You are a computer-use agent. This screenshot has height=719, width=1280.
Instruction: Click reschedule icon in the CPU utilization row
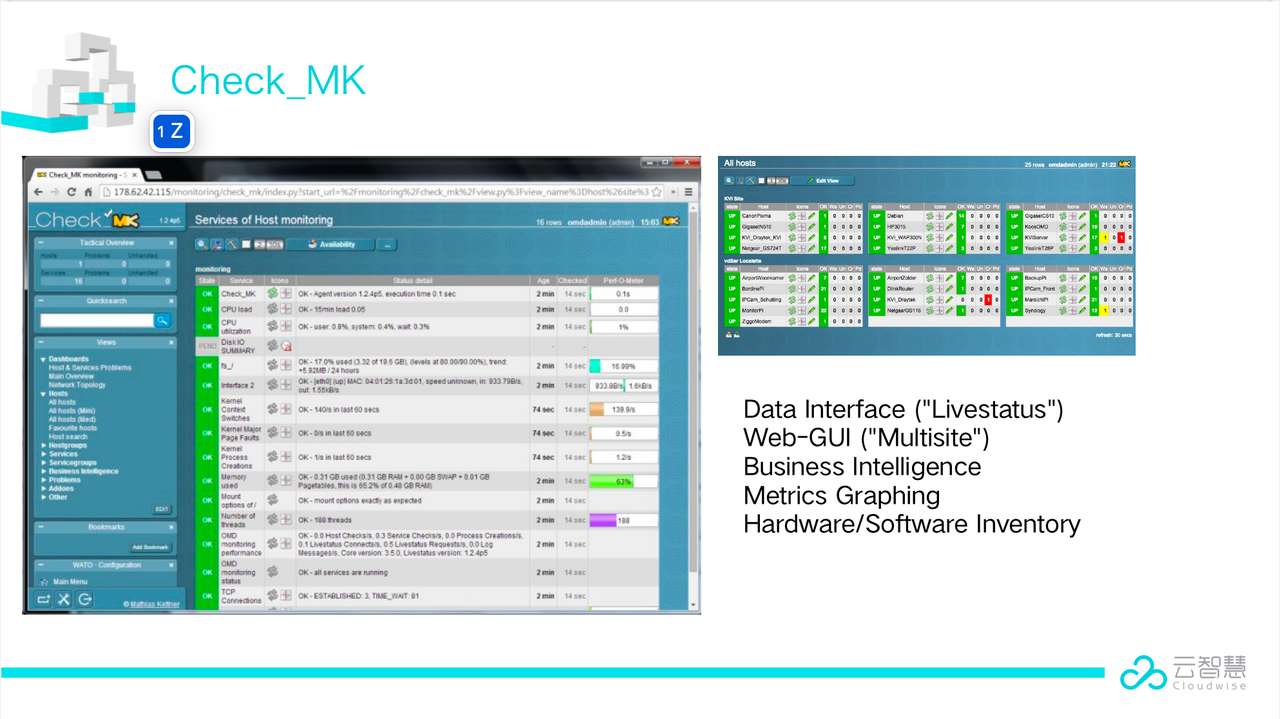[272, 327]
